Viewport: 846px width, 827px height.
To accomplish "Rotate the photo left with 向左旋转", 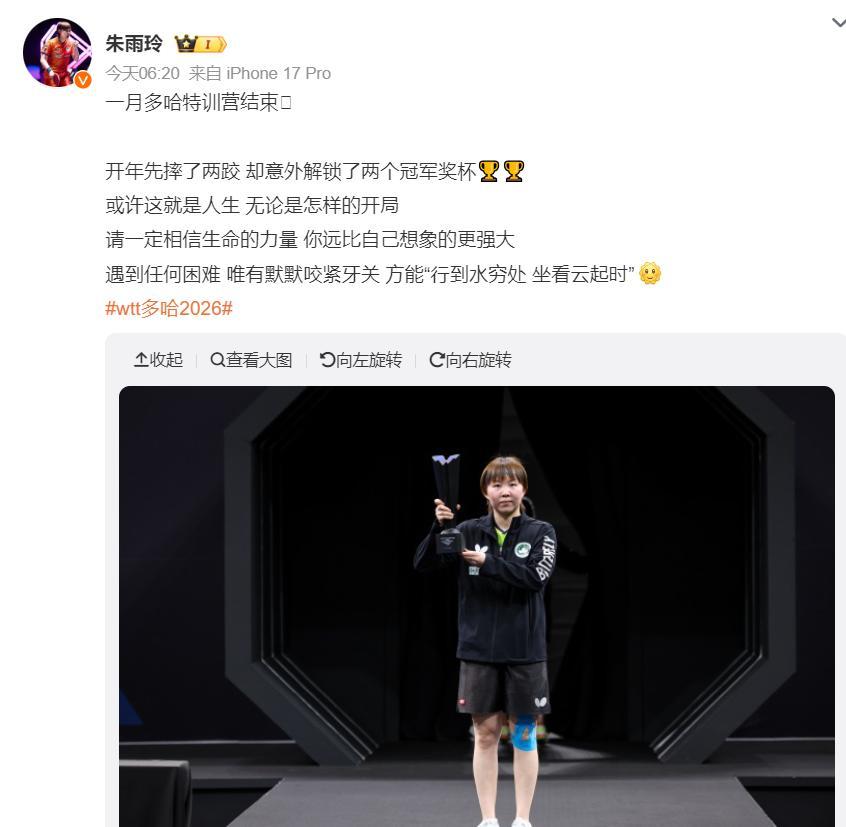I will (x=361, y=360).
